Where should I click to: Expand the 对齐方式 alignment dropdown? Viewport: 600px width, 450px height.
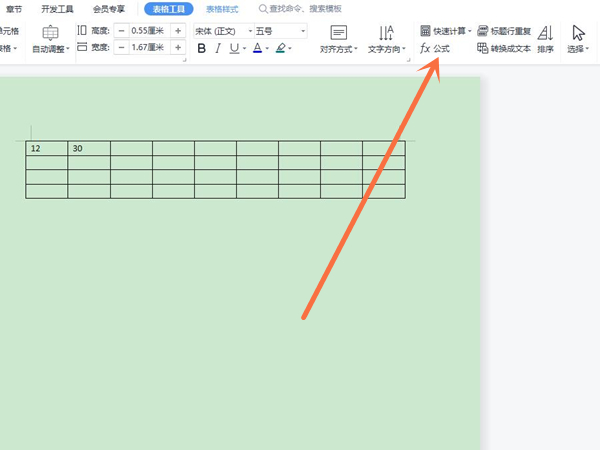[339, 39]
